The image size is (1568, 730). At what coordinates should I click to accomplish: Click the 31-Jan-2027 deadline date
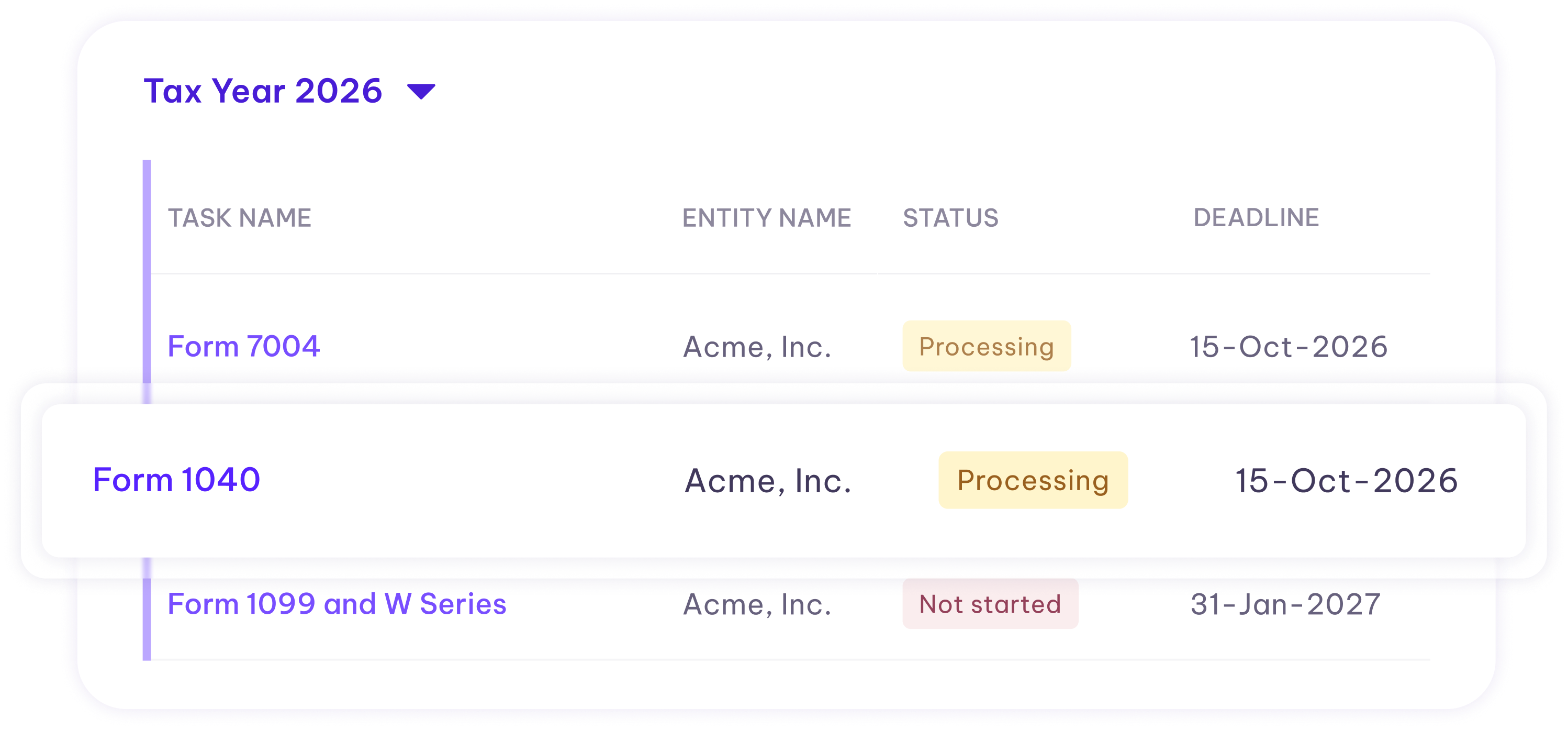pyautogui.click(x=1285, y=604)
